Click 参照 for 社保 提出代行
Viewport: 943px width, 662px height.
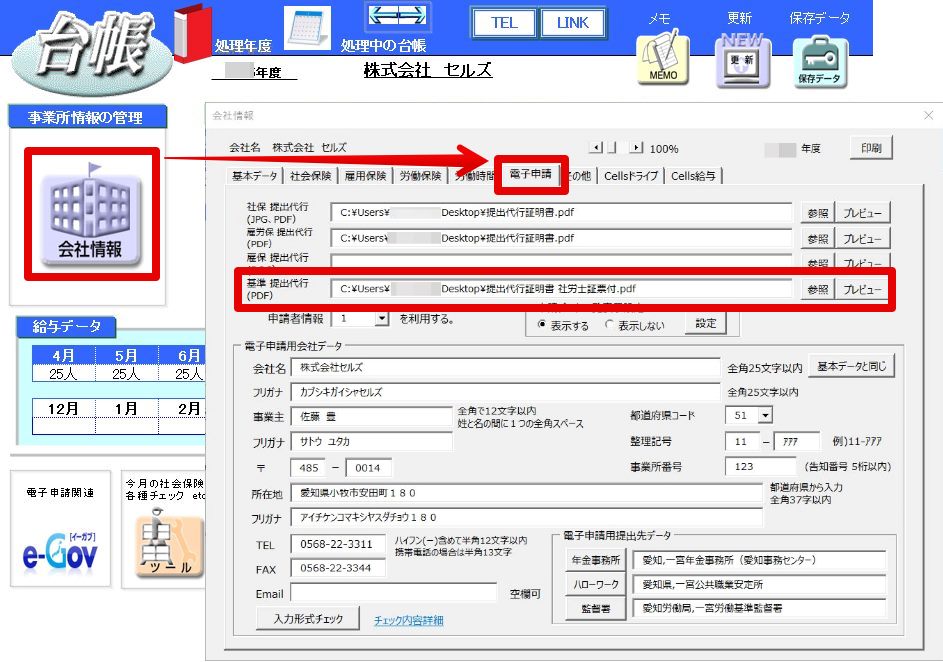click(817, 213)
